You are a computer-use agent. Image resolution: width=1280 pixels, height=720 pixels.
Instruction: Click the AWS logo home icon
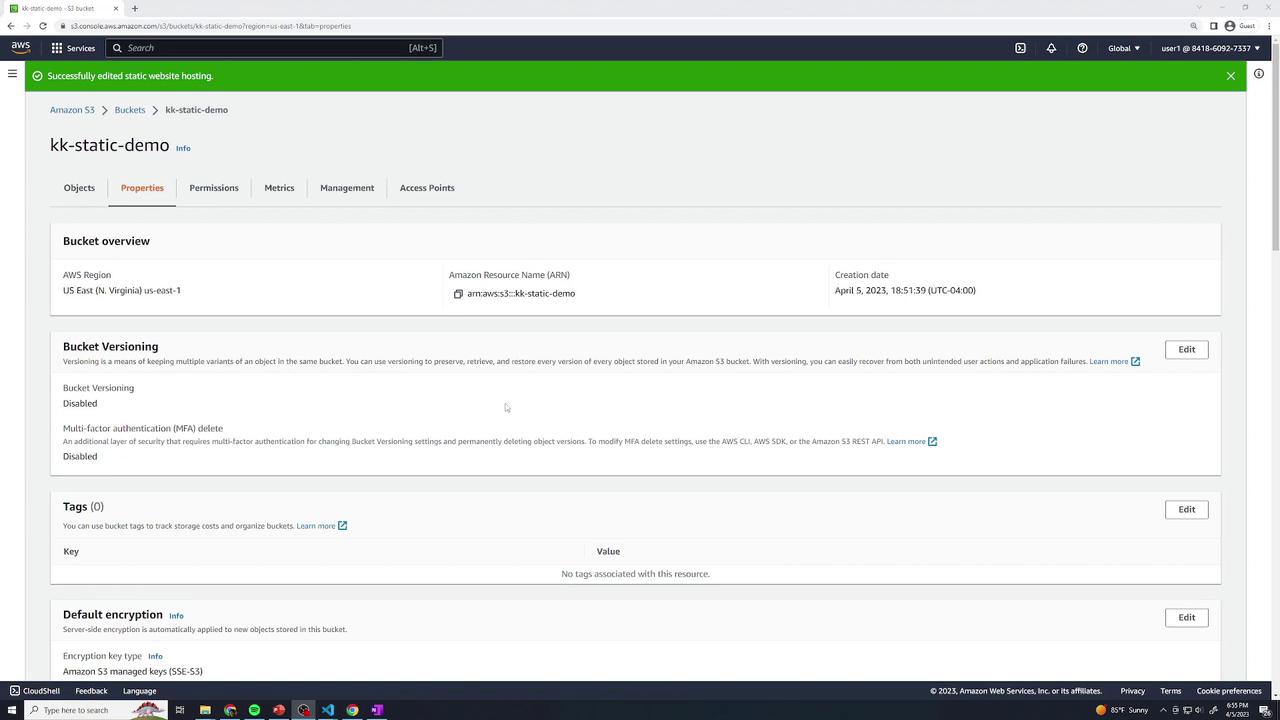[21, 47]
